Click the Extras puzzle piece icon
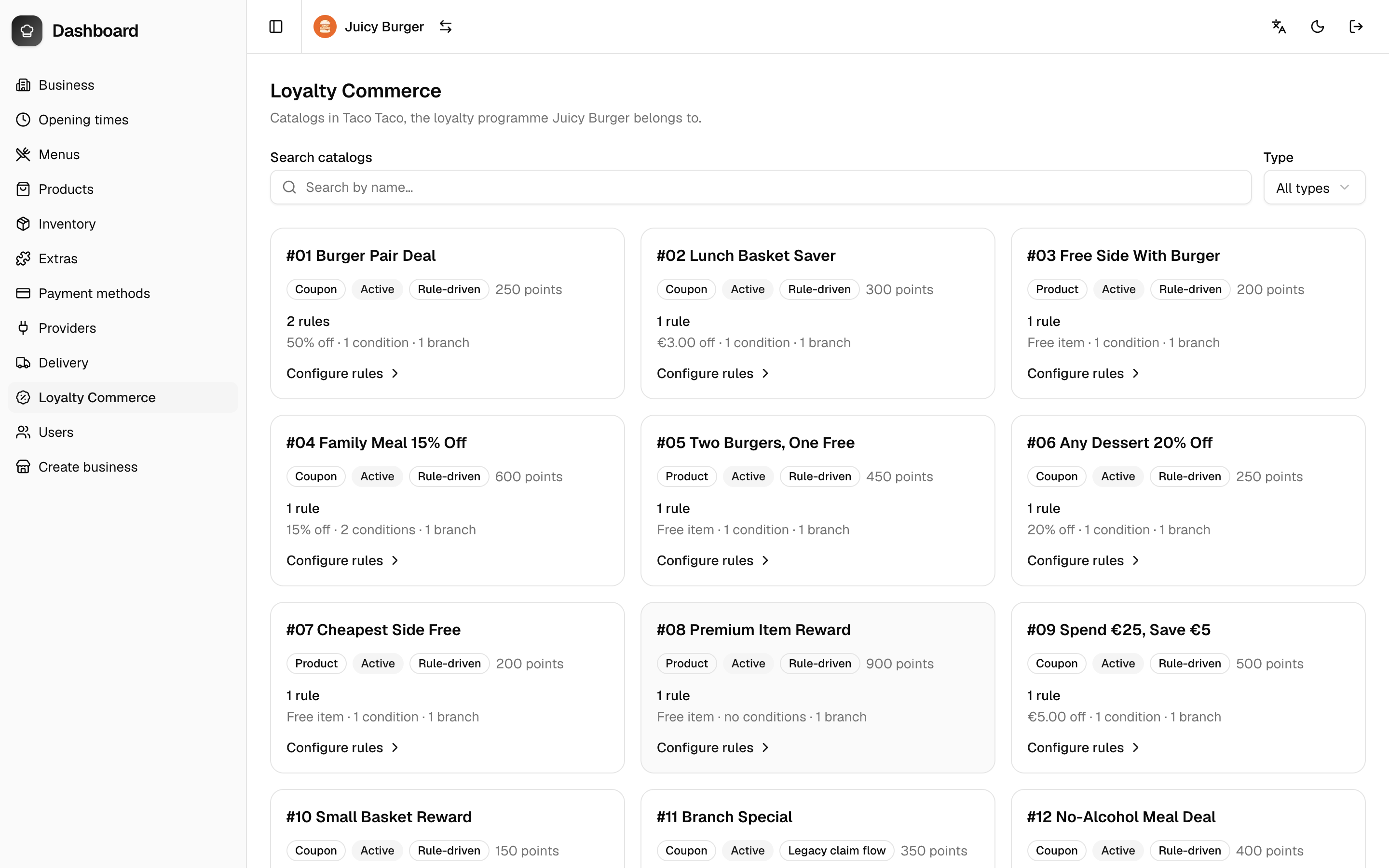The image size is (1389, 868). (x=23, y=258)
